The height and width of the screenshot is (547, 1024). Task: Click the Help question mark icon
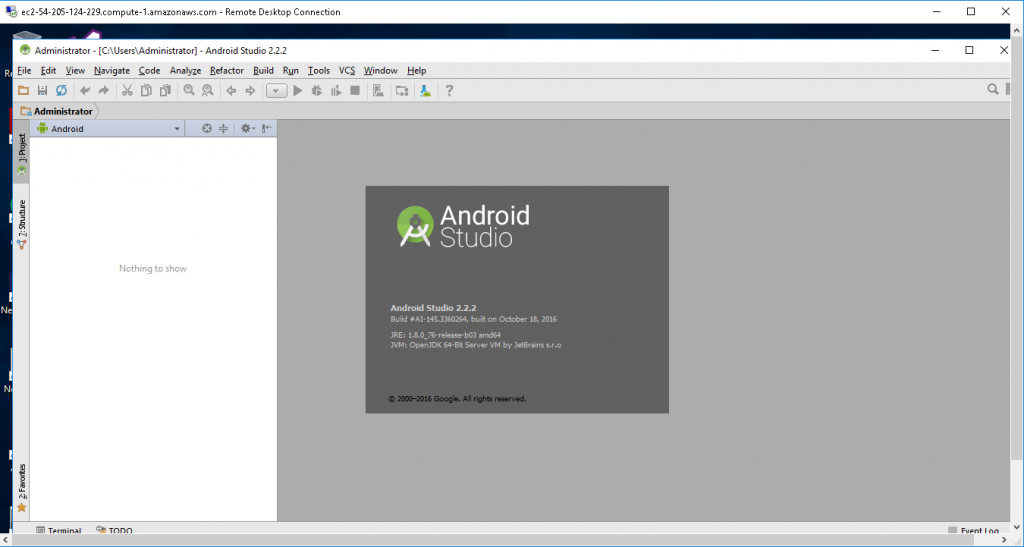449,91
